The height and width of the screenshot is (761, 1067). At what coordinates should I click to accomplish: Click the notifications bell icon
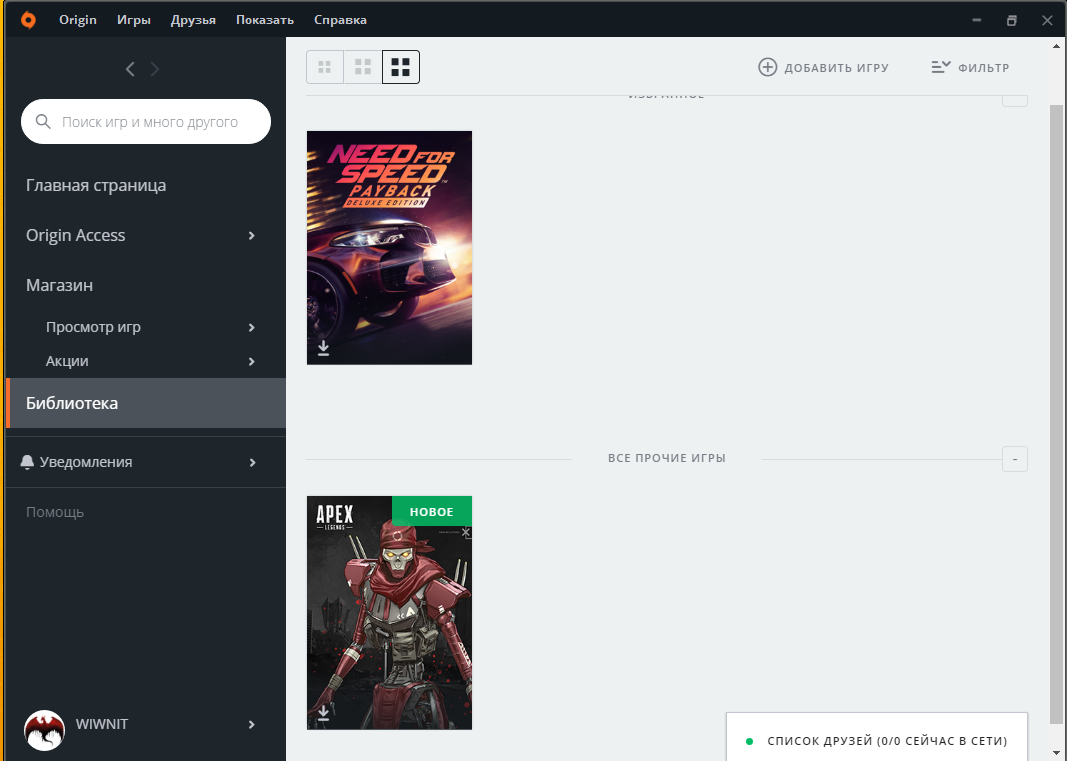pyautogui.click(x=27, y=462)
